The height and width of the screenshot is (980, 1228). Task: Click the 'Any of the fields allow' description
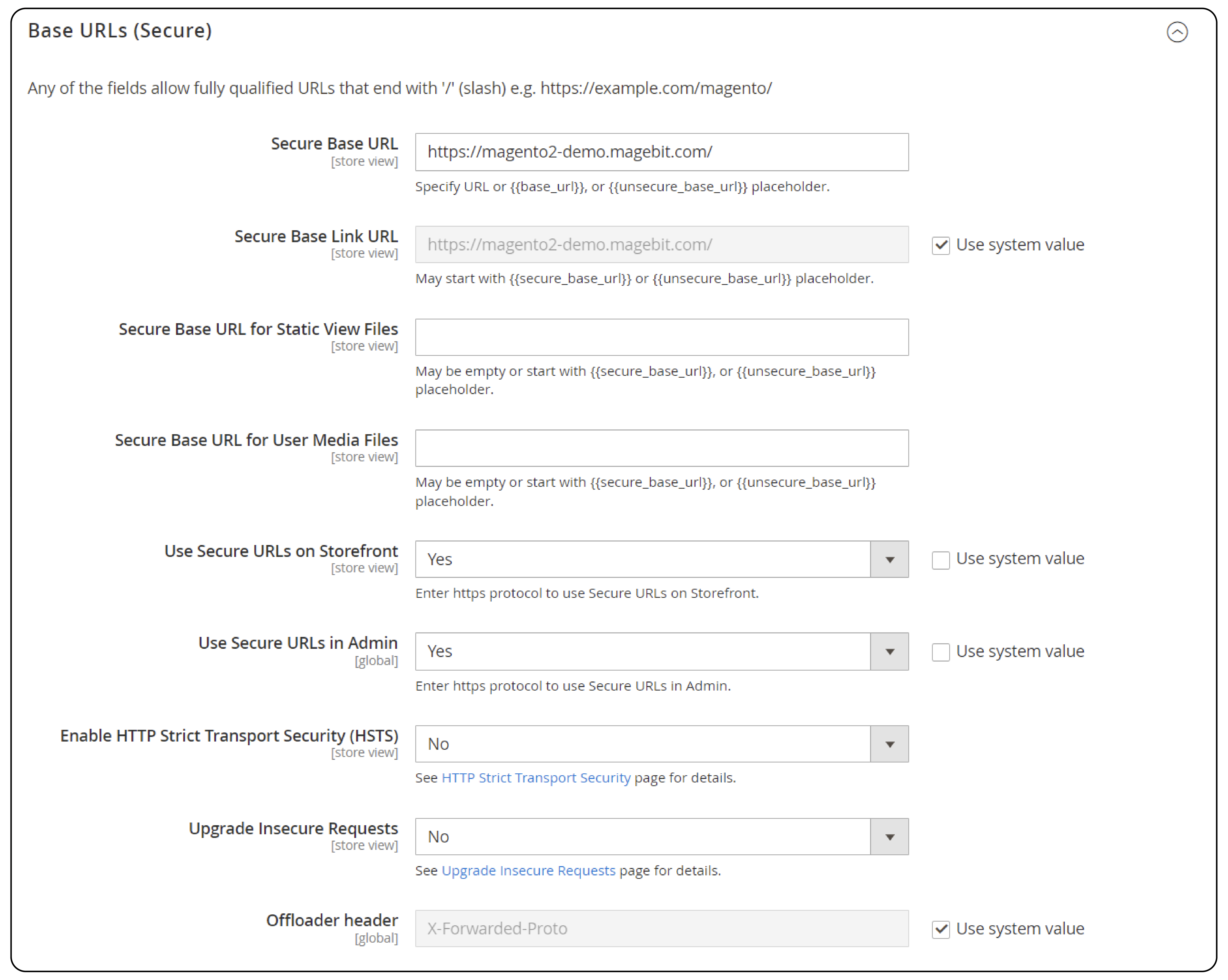[x=400, y=88]
